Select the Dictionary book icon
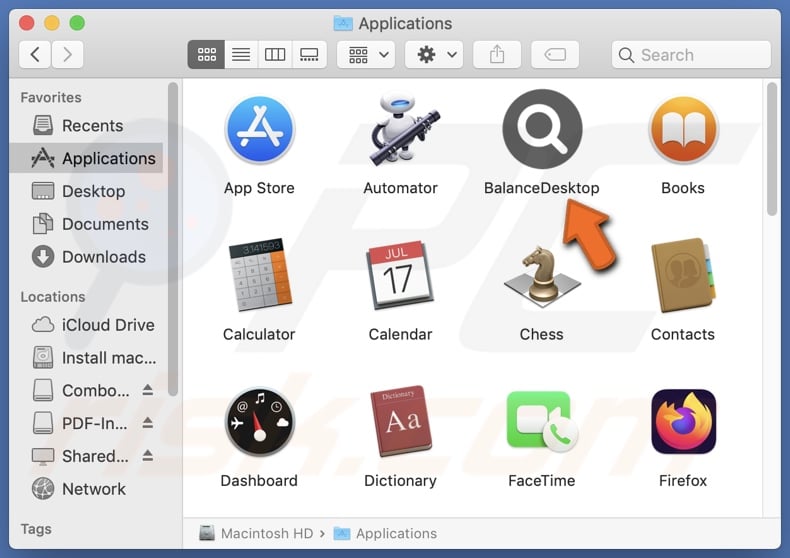This screenshot has width=790, height=558. pyautogui.click(x=401, y=421)
